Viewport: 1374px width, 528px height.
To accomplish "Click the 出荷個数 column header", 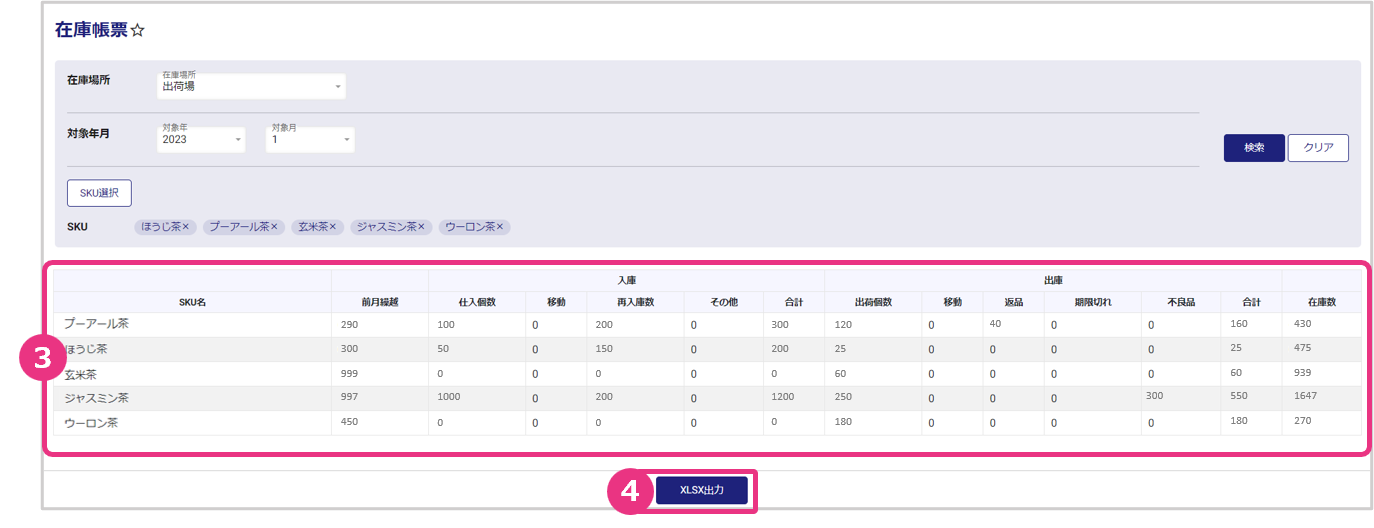I will [873, 301].
